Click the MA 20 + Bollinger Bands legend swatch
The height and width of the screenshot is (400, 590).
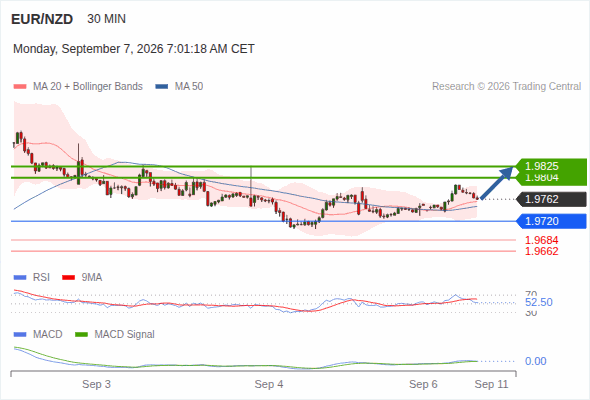(x=20, y=87)
